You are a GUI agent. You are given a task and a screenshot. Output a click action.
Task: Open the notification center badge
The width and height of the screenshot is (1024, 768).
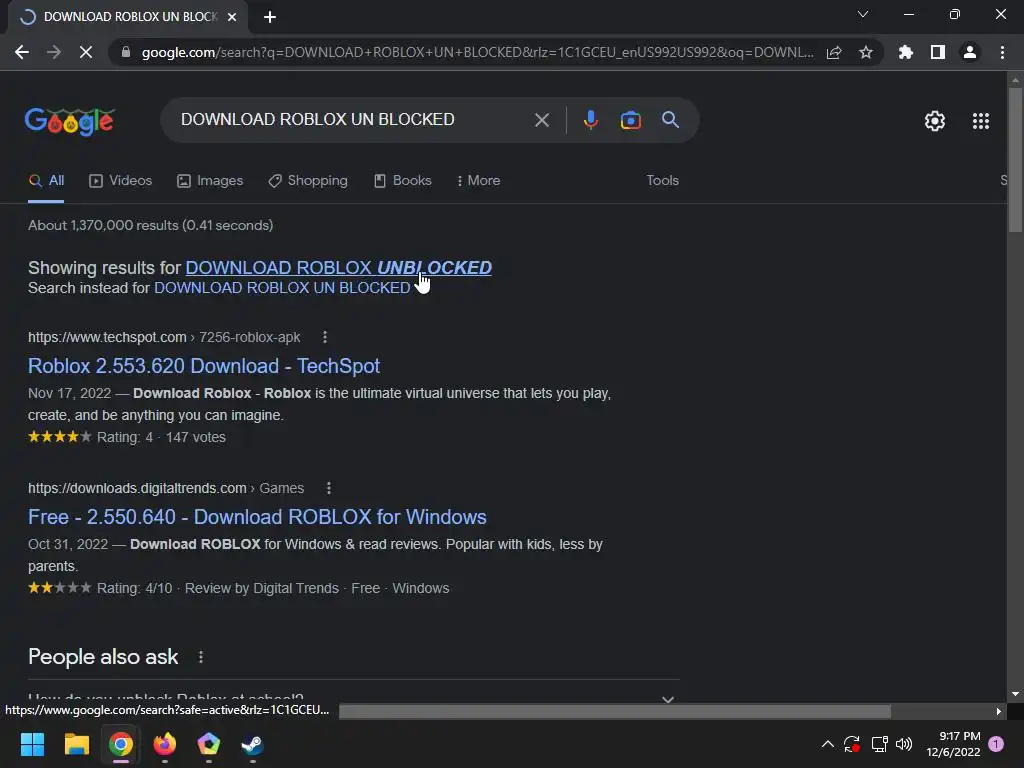coord(996,744)
